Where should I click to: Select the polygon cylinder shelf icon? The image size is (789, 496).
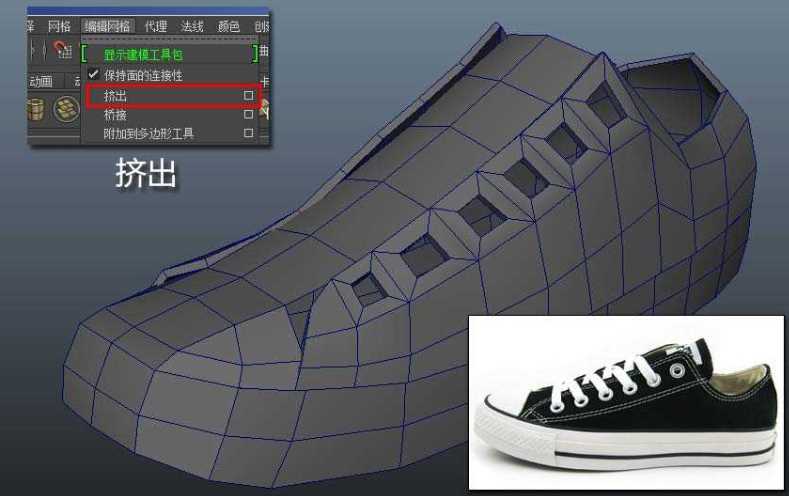pos(36,109)
